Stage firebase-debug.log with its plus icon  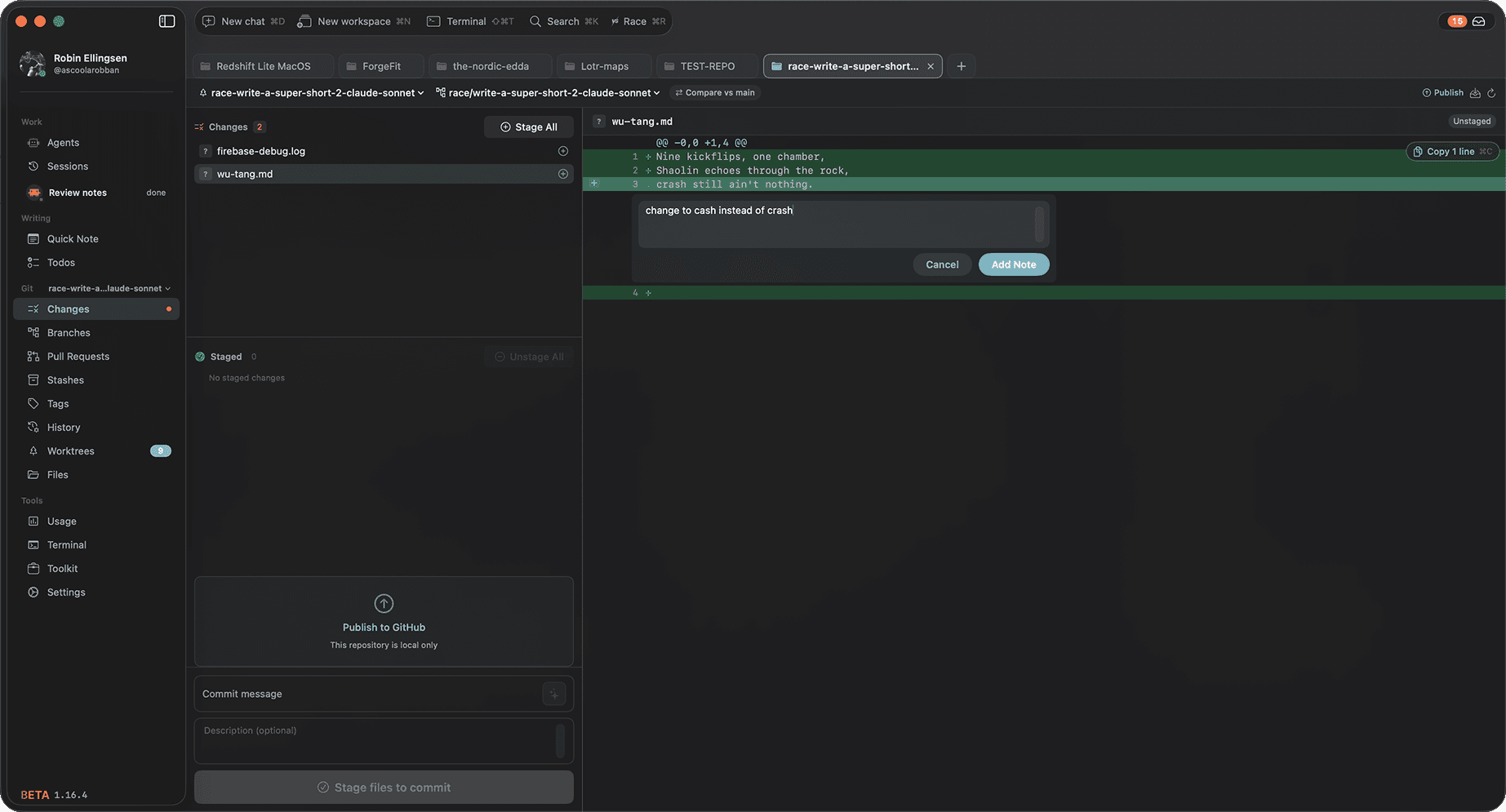point(563,151)
